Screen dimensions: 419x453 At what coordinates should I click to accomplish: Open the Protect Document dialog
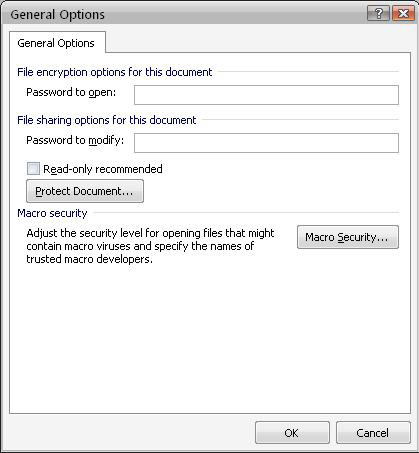coord(85,191)
